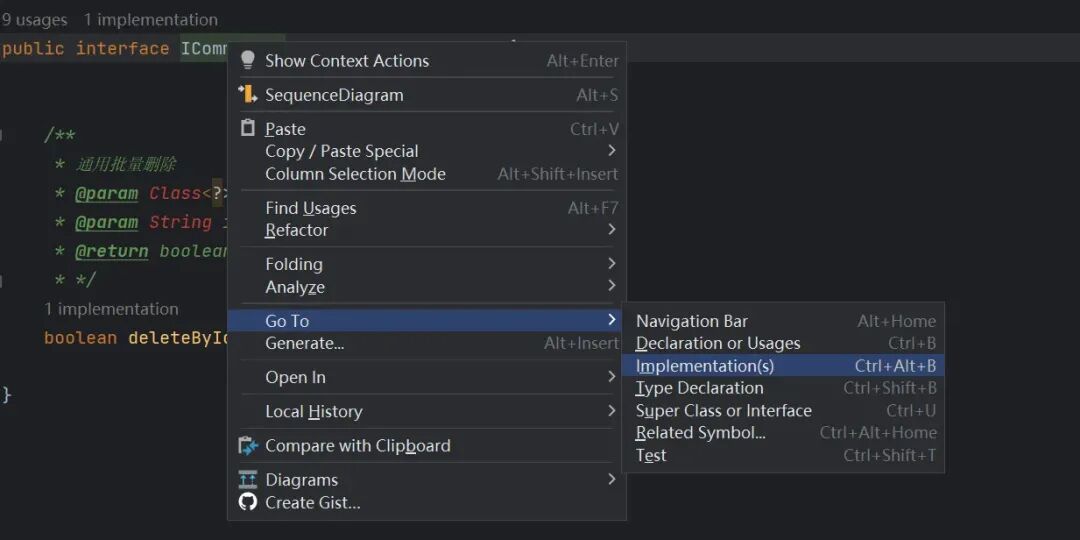Expand the Local History submenu arrow

[612, 411]
